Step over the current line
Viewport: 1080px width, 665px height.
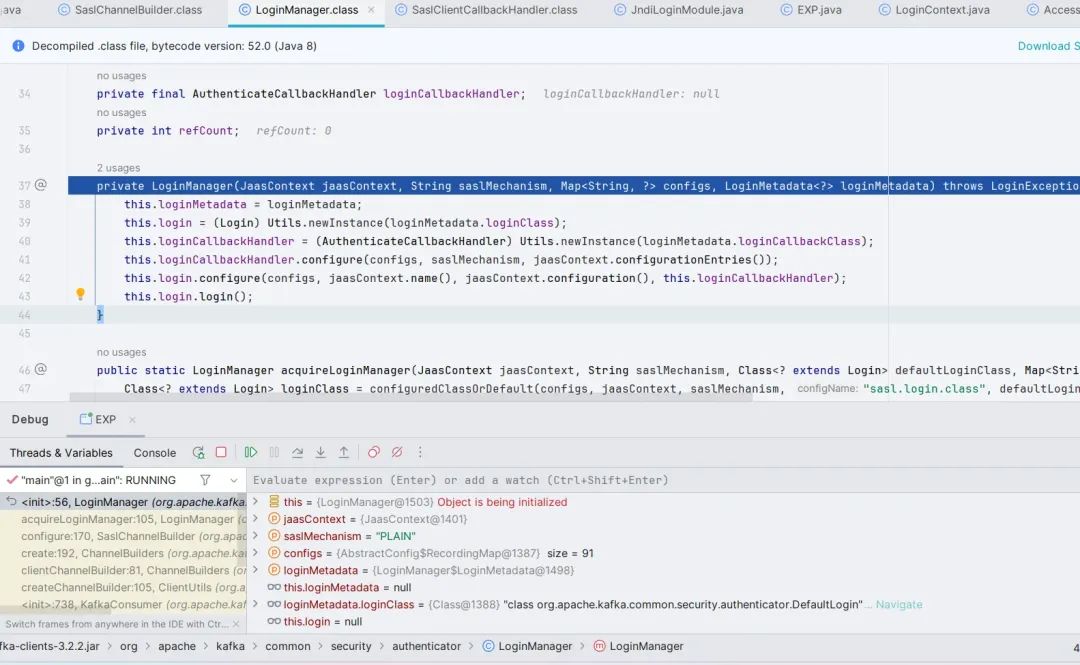click(x=298, y=453)
